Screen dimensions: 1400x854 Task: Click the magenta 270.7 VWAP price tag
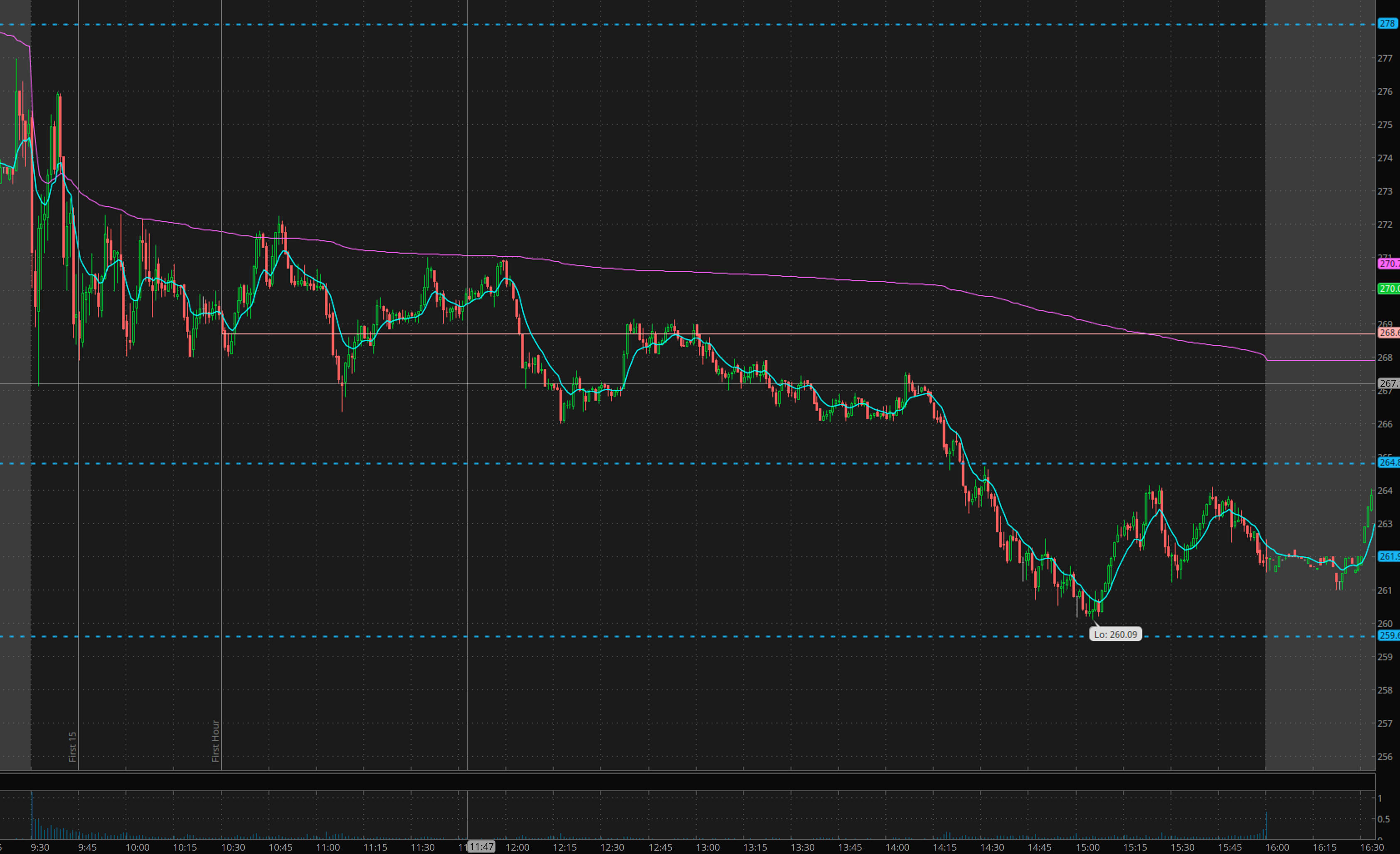pos(1389,264)
